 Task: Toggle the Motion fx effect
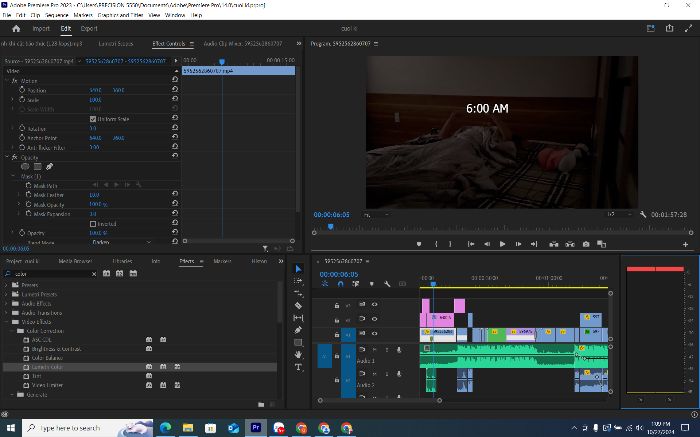point(14,81)
